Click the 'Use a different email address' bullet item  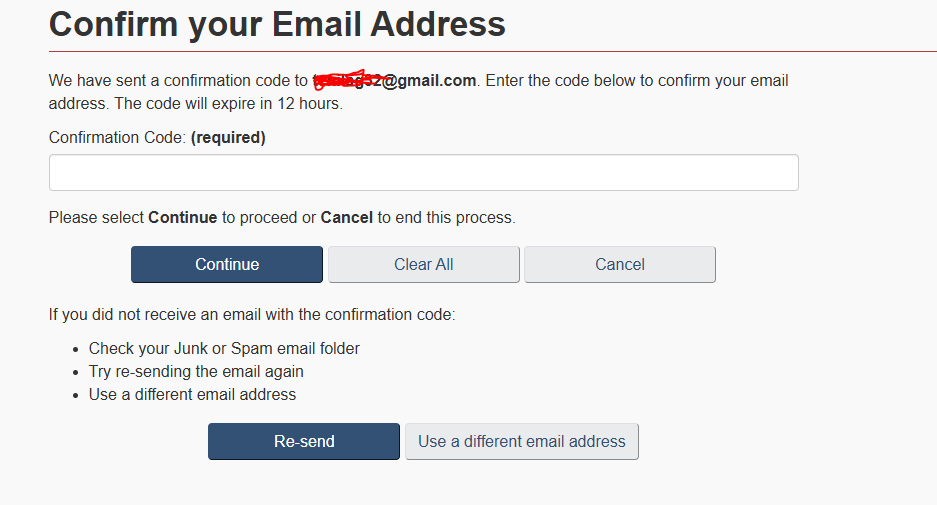point(192,394)
